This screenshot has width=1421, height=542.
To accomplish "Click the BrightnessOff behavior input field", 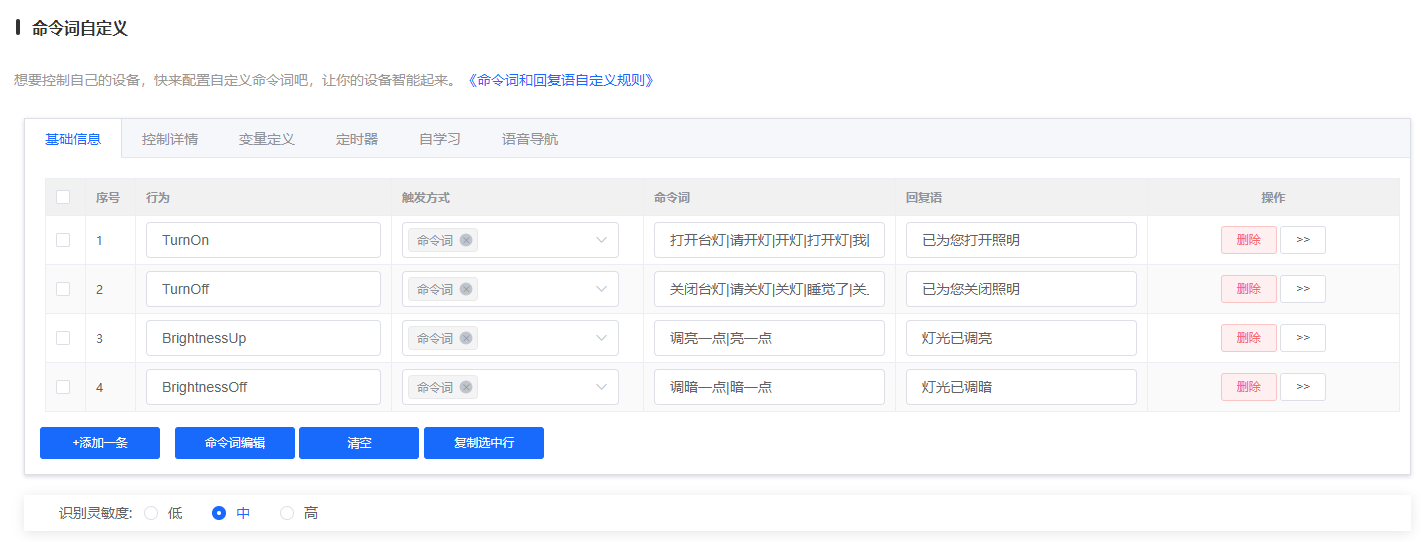I will tap(263, 387).
